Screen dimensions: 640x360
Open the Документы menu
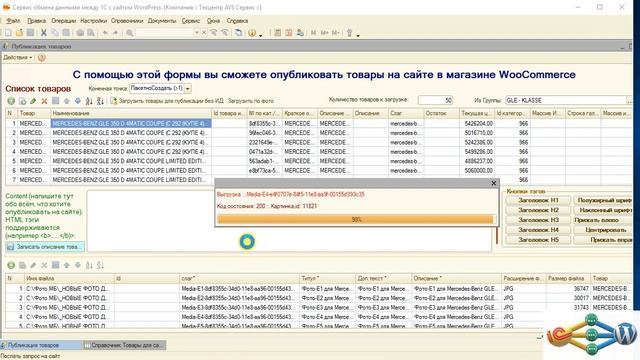162,21
